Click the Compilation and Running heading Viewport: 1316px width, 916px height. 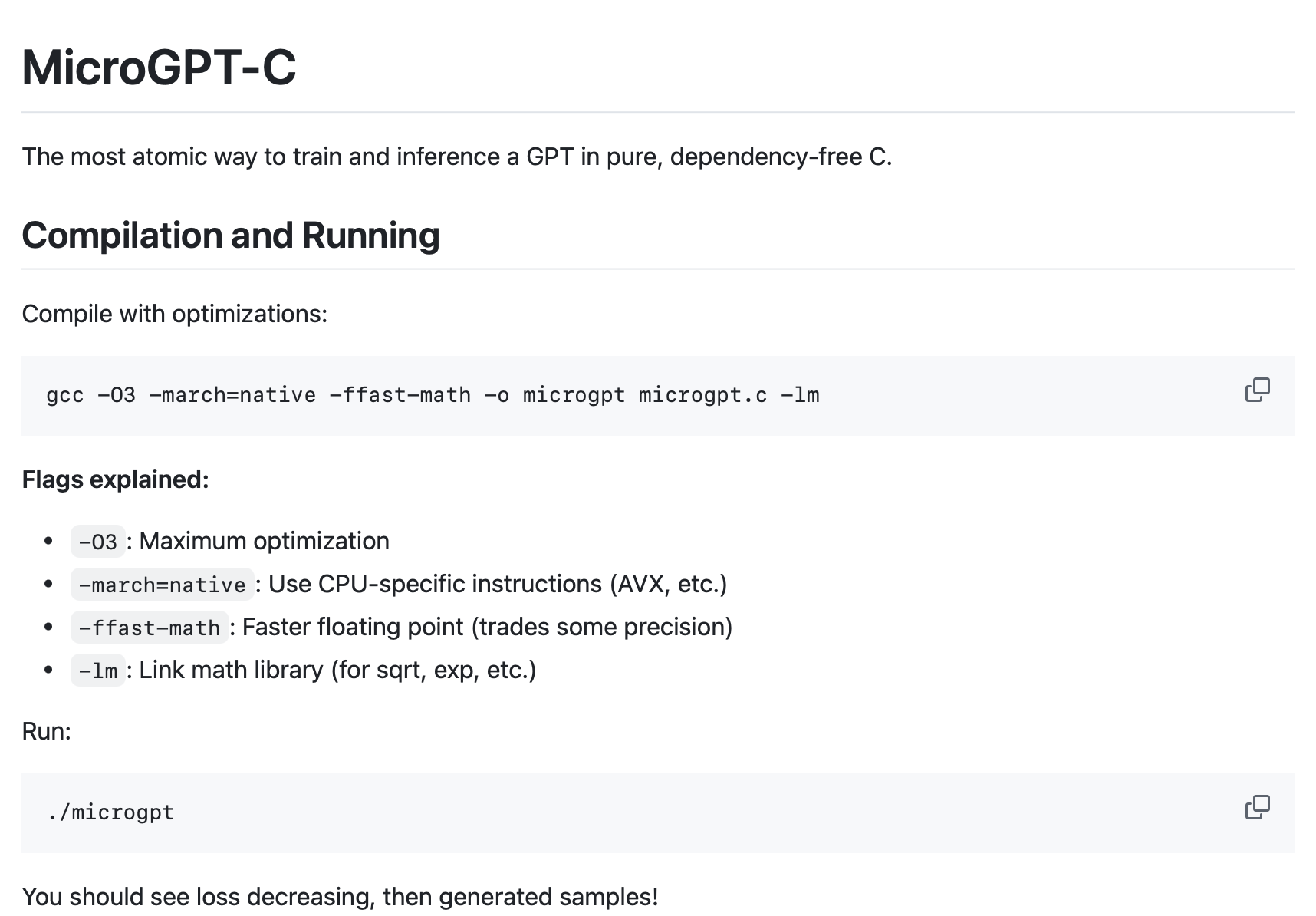pos(230,236)
